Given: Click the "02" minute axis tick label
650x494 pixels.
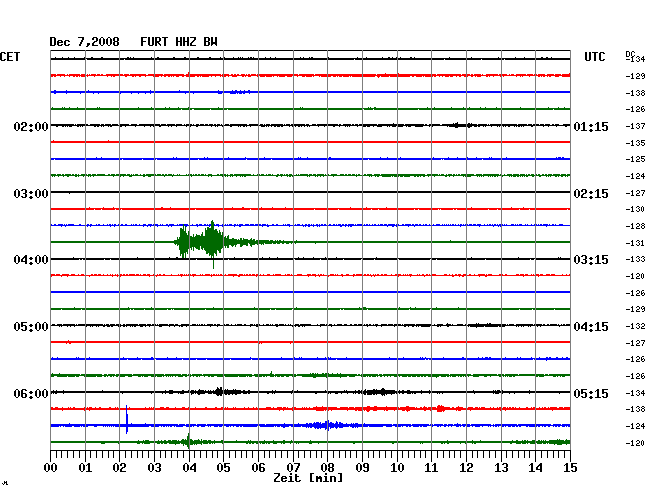Looking at the screenshot, I should click(119, 468).
